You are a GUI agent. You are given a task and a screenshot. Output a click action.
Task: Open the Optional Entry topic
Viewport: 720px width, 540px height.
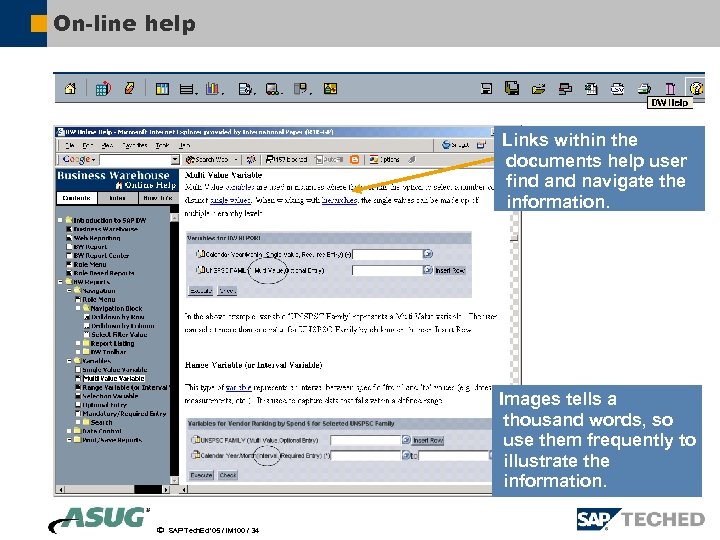[x=104, y=405]
